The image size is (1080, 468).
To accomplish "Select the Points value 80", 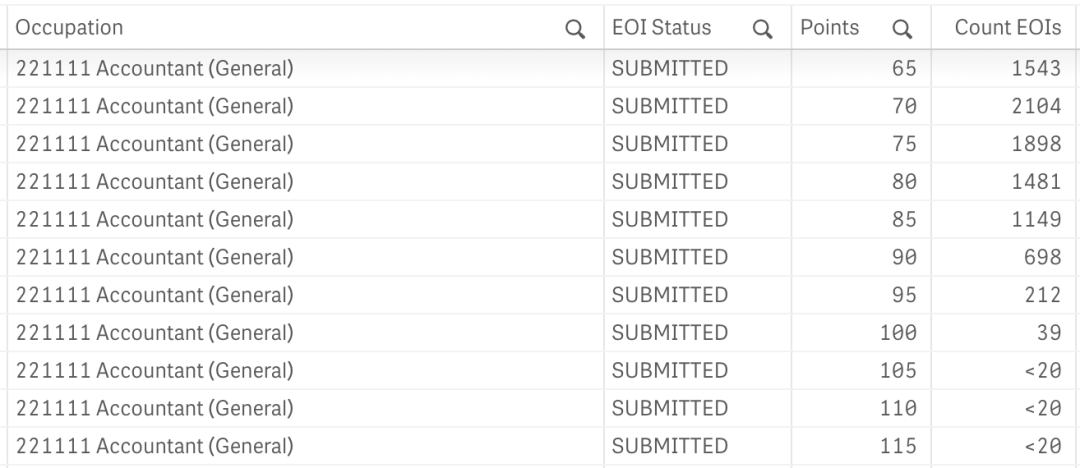I will [x=904, y=182].
